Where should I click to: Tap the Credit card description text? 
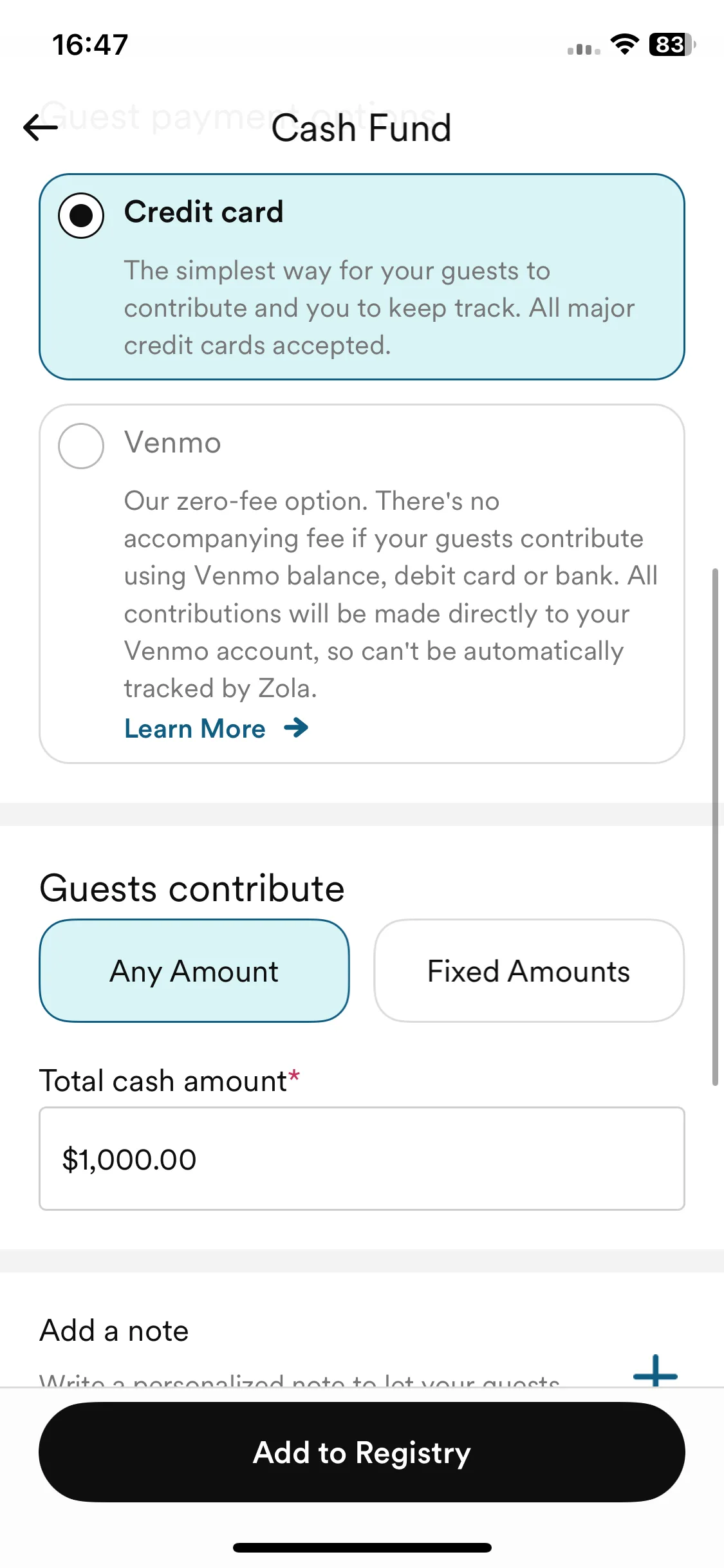[x=380, y=308]
